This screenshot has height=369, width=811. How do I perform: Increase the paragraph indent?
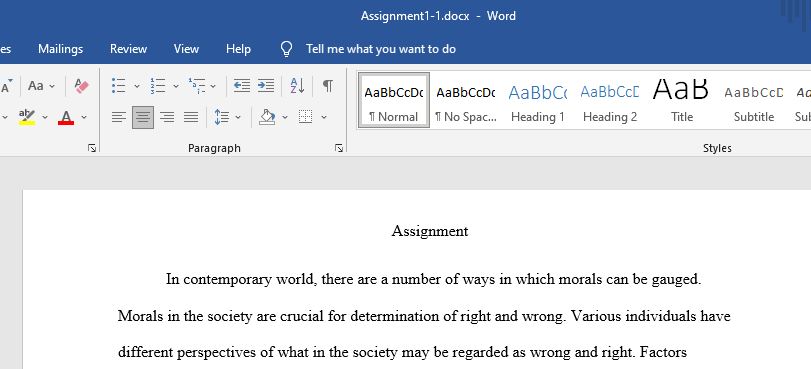(266, 85)
